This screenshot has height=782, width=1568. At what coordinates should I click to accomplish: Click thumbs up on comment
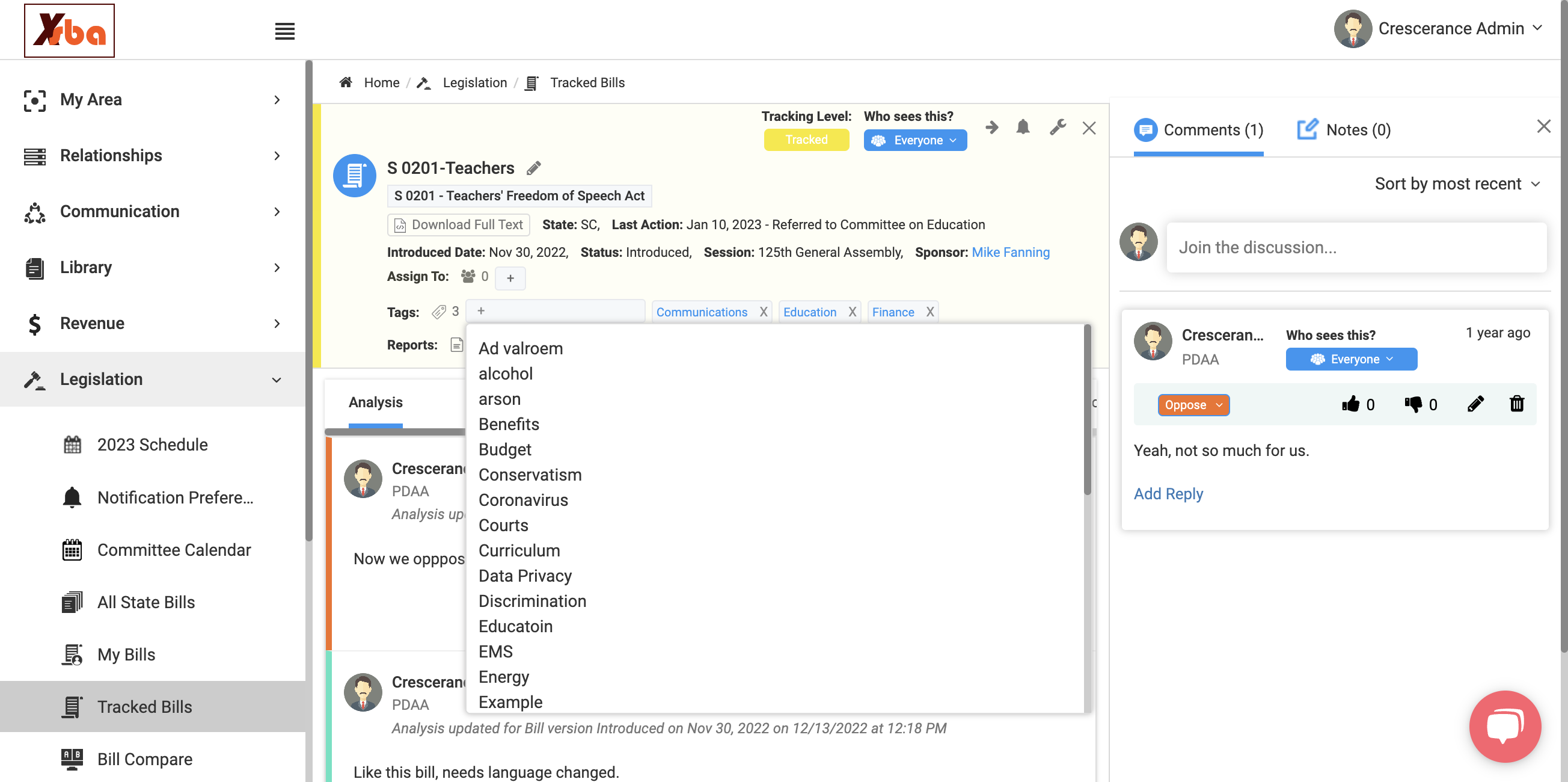pyautogui.click(x=1350, y=404)
